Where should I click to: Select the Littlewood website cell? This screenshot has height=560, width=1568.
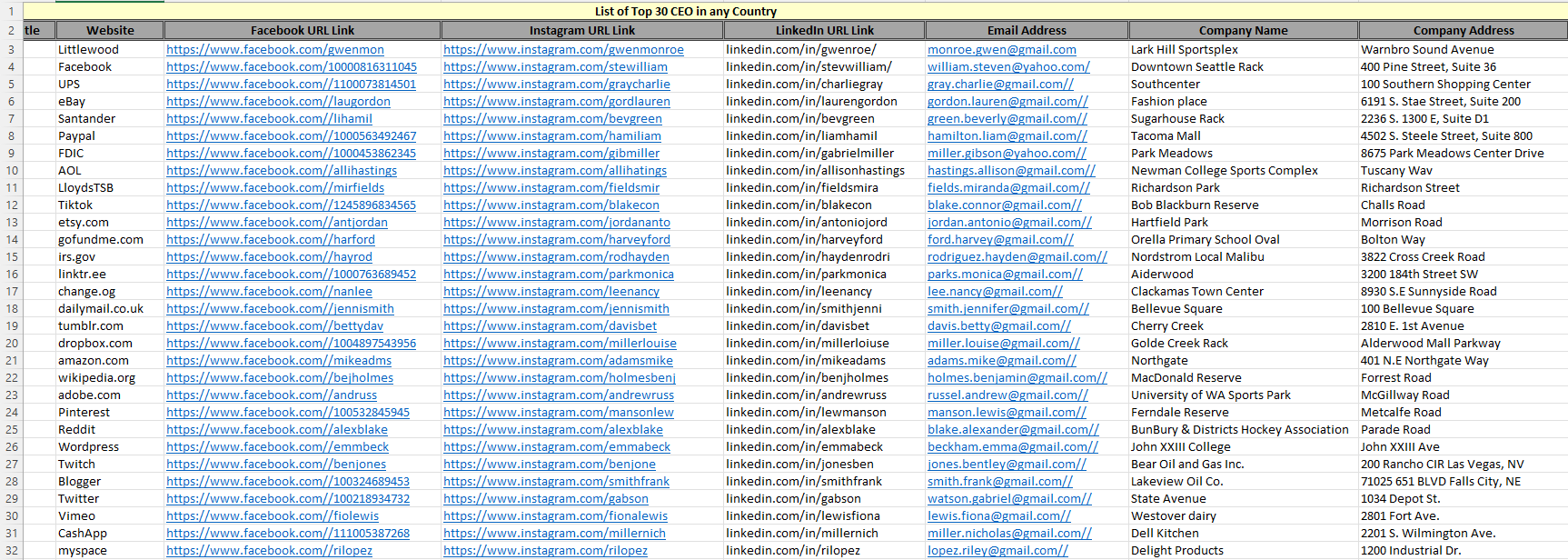110,50
